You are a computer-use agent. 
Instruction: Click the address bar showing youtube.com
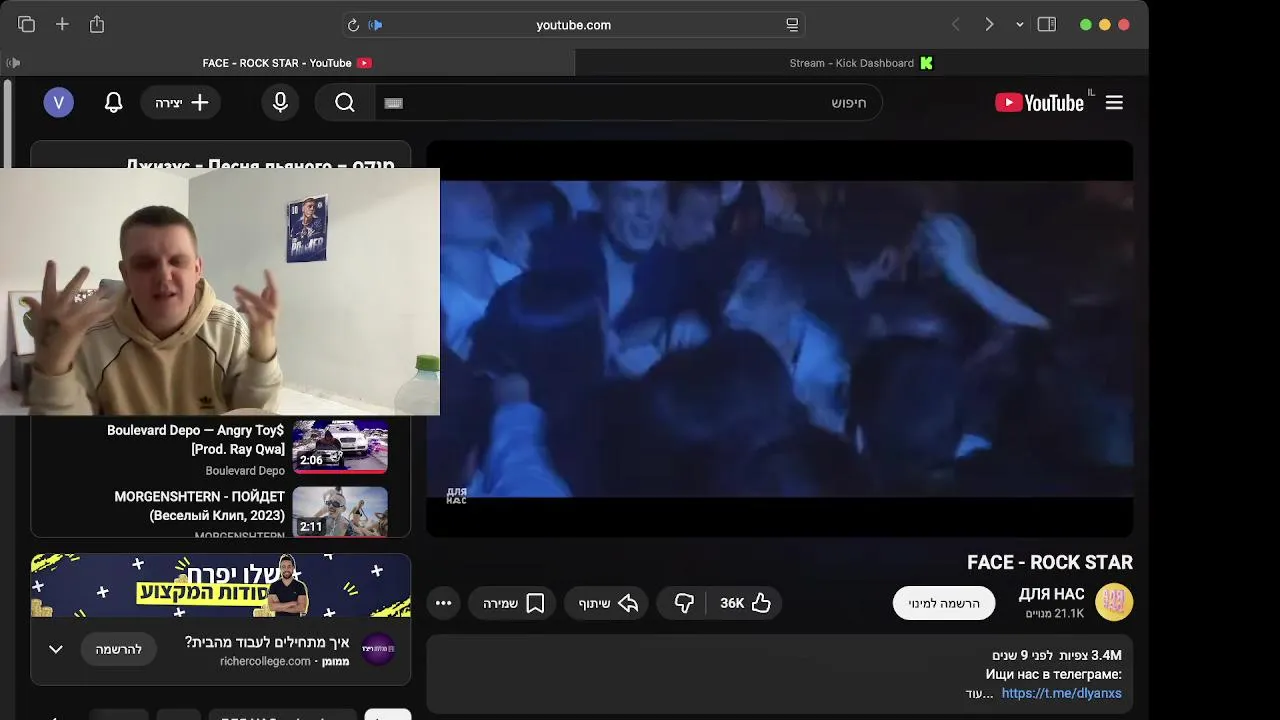pos(573,25)
